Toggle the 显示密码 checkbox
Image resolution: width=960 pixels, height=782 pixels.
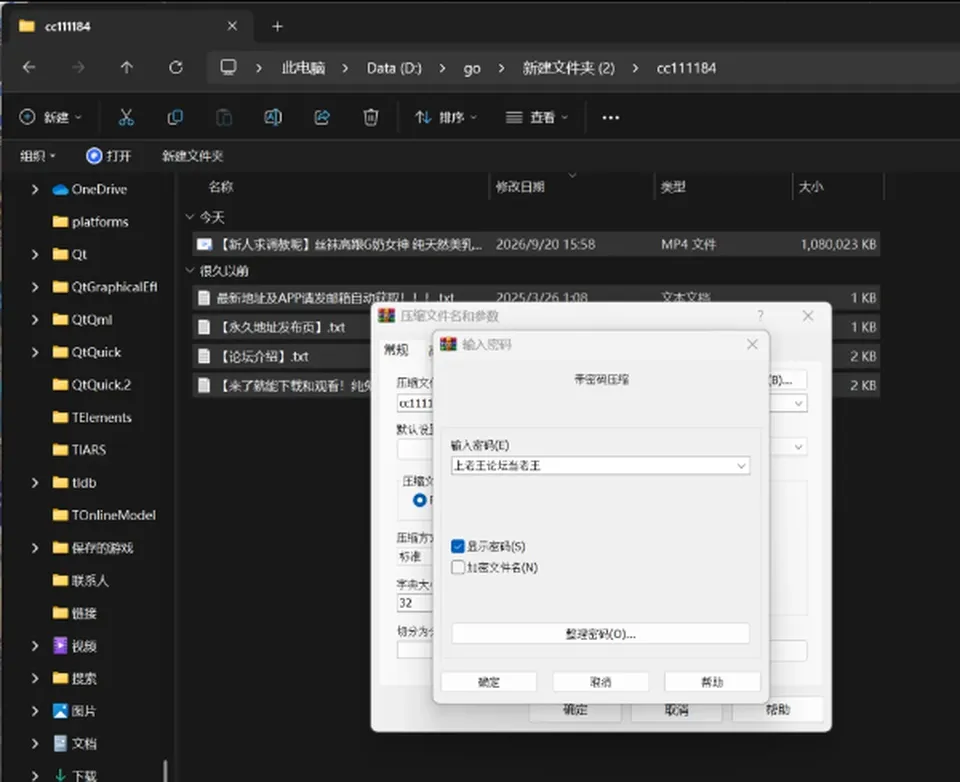(x=457, y=546)
